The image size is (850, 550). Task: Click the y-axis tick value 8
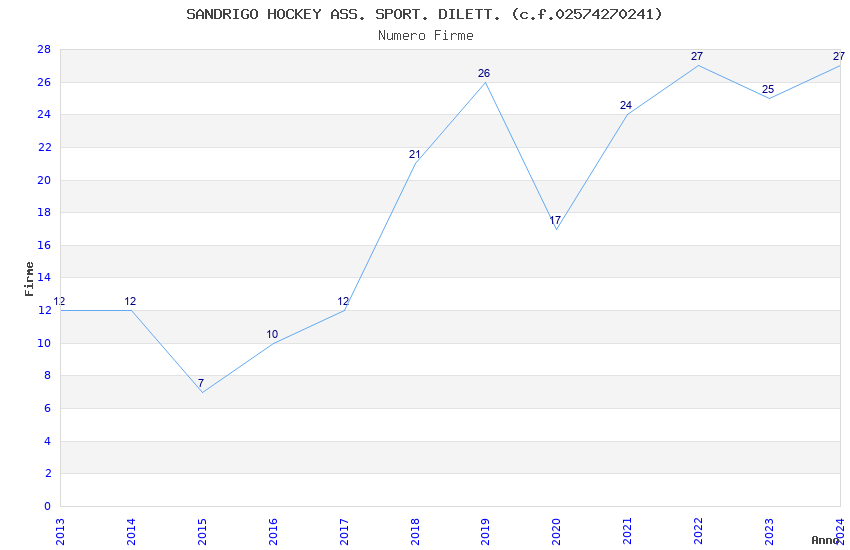coord(48,376)
